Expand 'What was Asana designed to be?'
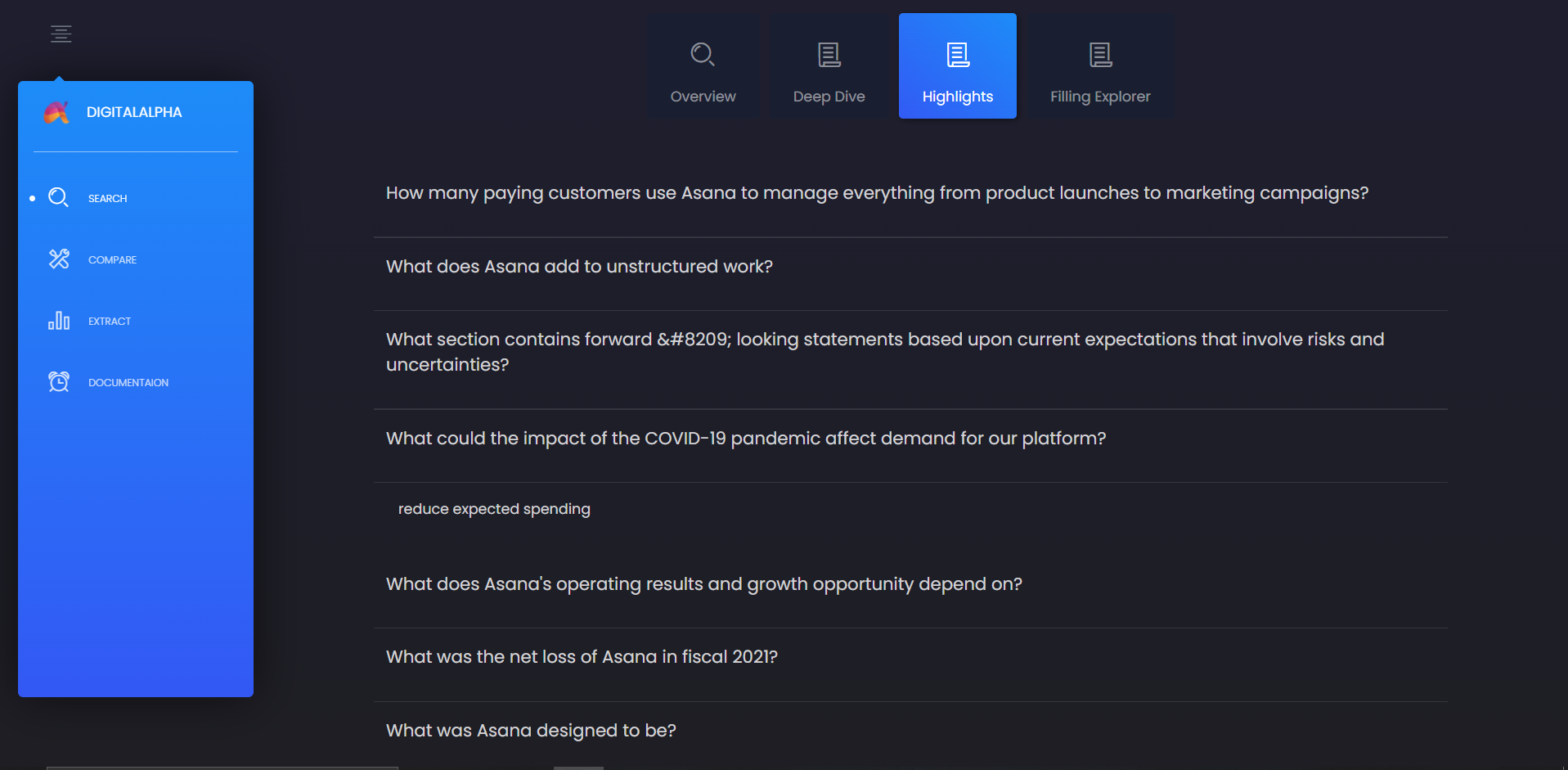Image resolution: width=1568 pixels, height=770 pixels. tap(910, 731)
